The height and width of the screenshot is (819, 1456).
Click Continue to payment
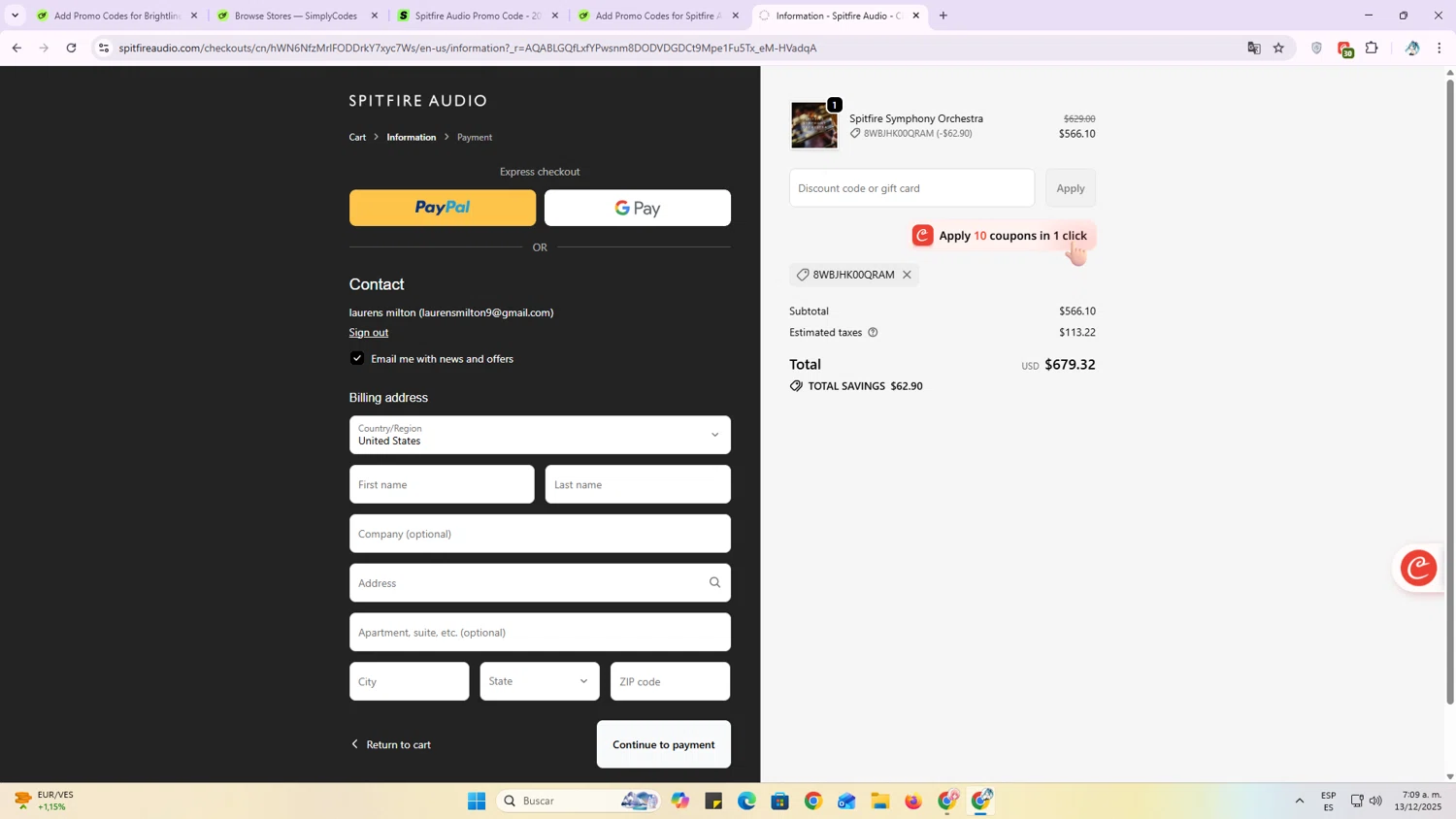pos(664,744)
